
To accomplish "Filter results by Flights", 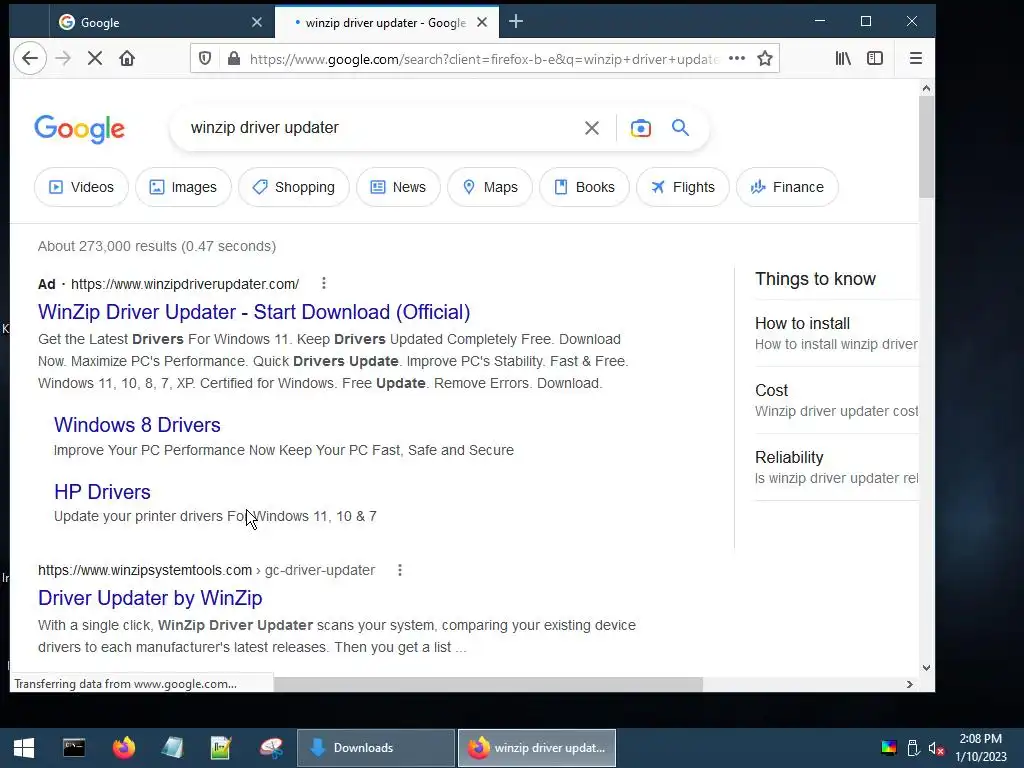I will [x=683, y=187].
